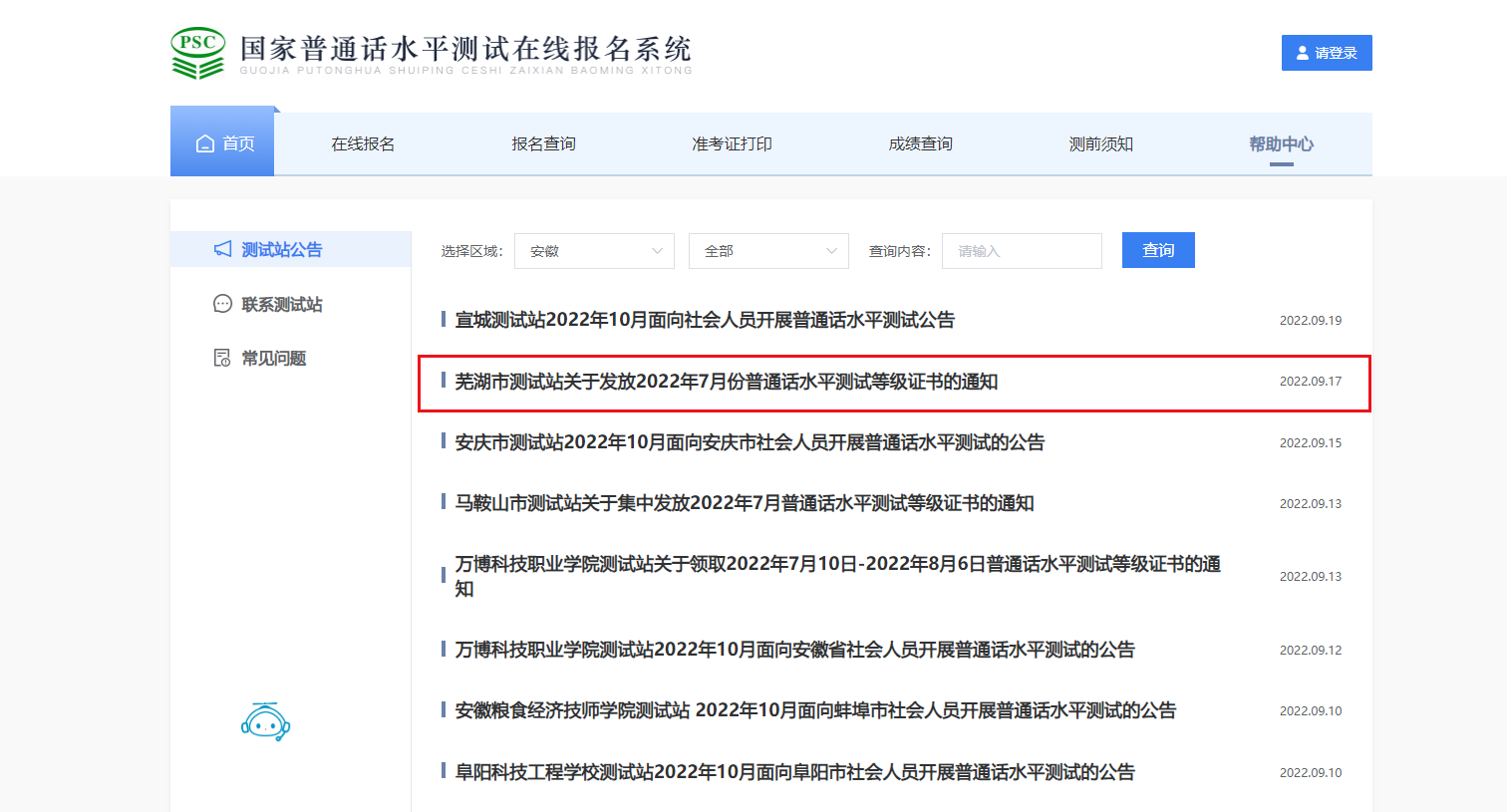Select 联系测试站 in sidebar

[x=282, y=304]
